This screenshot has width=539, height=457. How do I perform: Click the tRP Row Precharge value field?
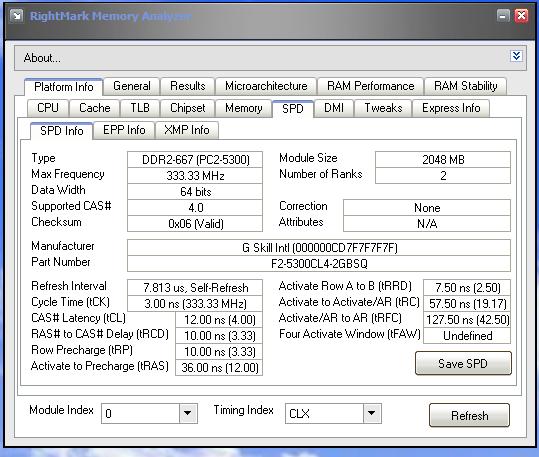[x=219, y=351]
